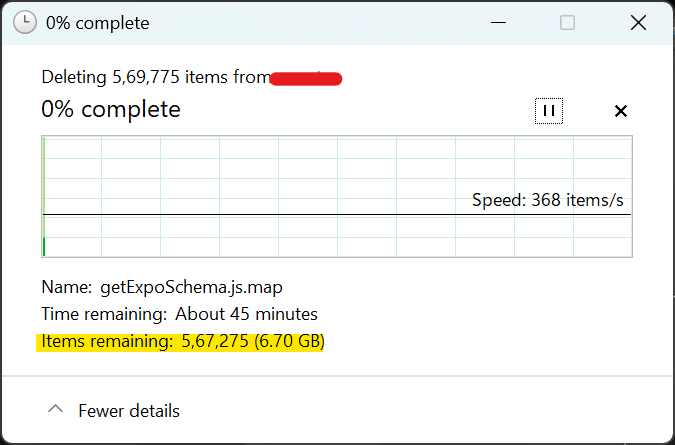Pause the delete operation
The width and height of the screenshot is (675, 445).
point(548,111)
